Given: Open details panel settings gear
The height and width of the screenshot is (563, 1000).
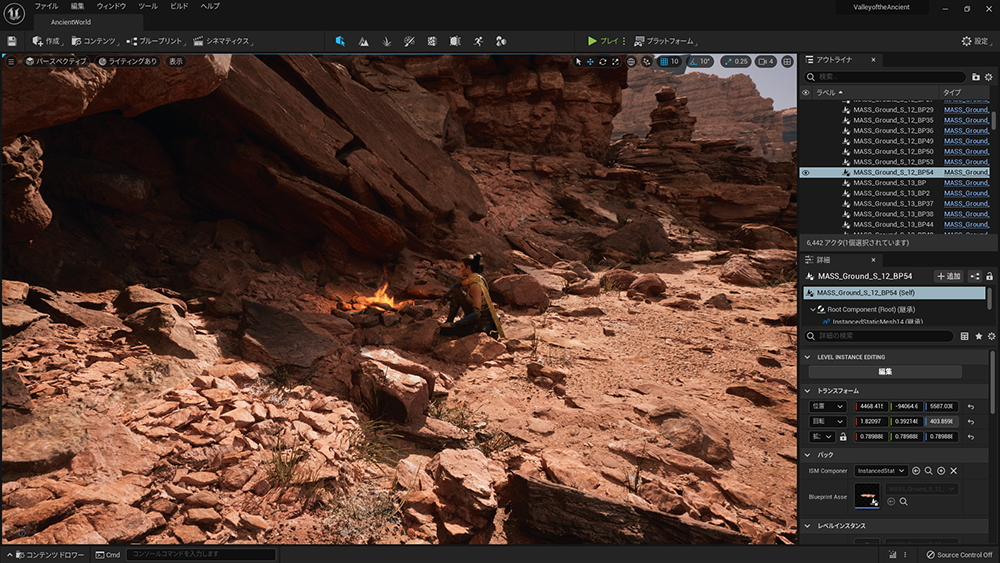Looking at the screenshot, I should tap(991, 336).
